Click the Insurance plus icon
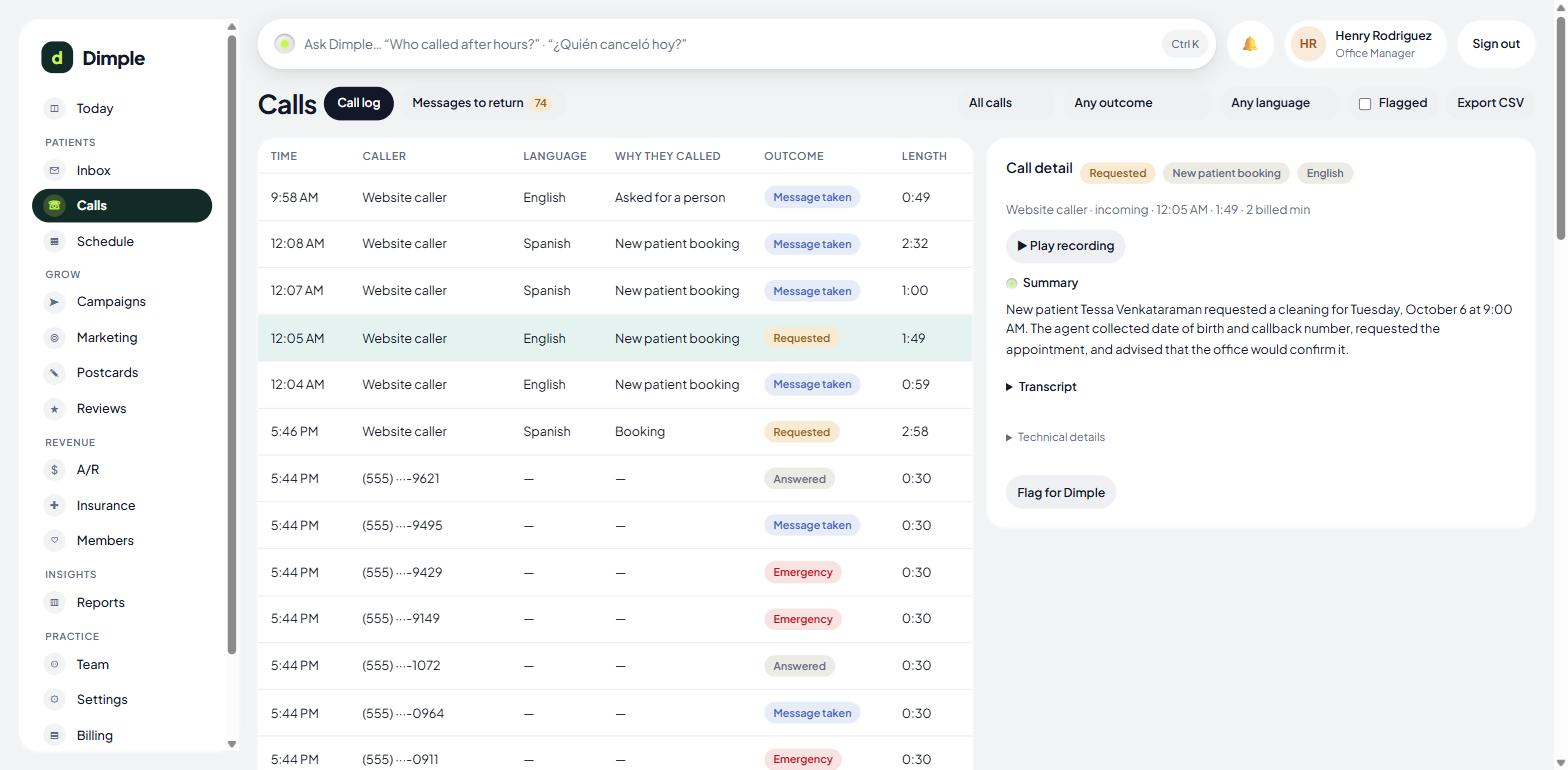Image resolution: width=1568 pixels, height=770 pixels. 55,505
